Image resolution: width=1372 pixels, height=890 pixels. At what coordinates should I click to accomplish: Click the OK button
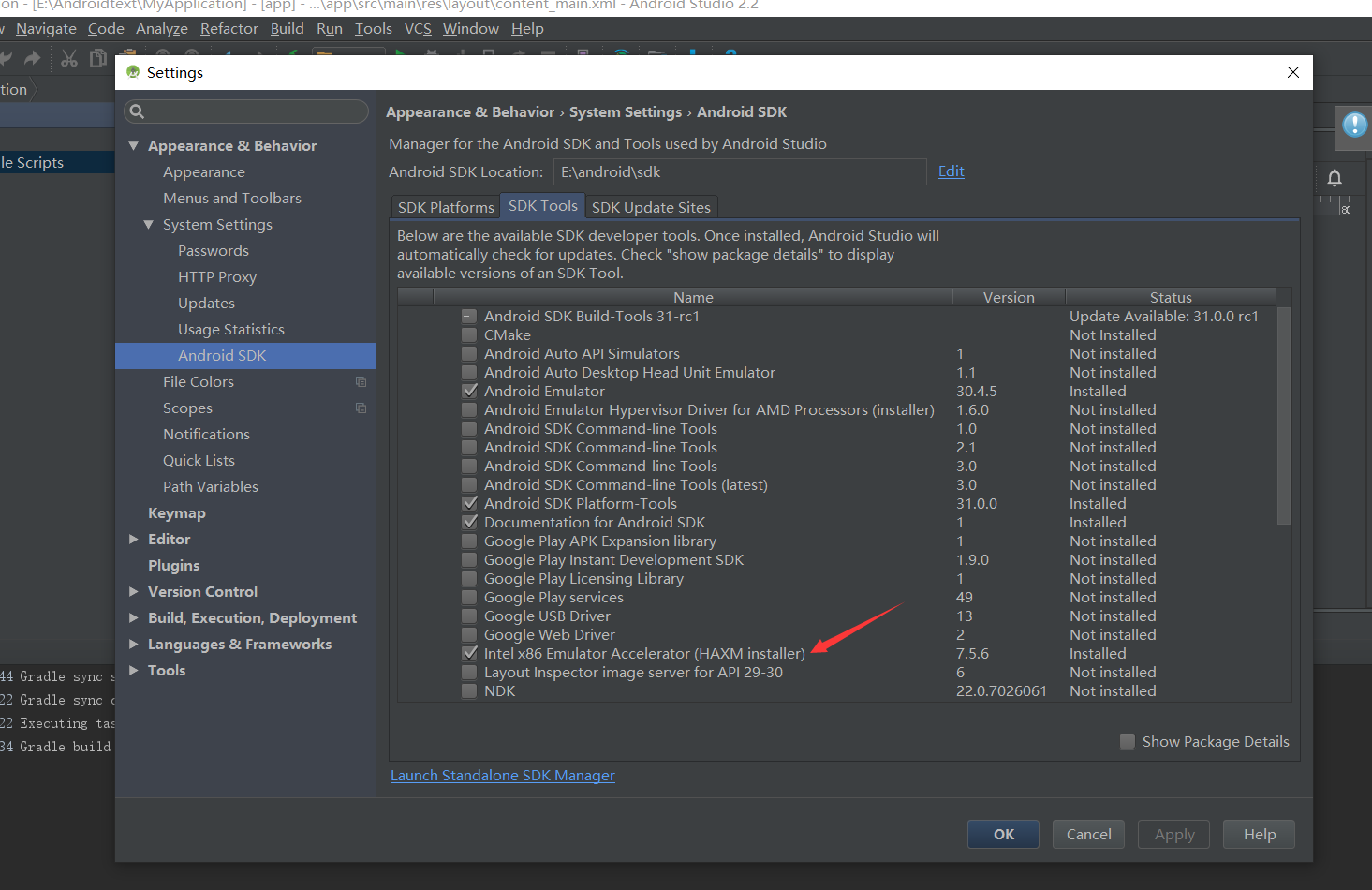(x=1003, y=835)
